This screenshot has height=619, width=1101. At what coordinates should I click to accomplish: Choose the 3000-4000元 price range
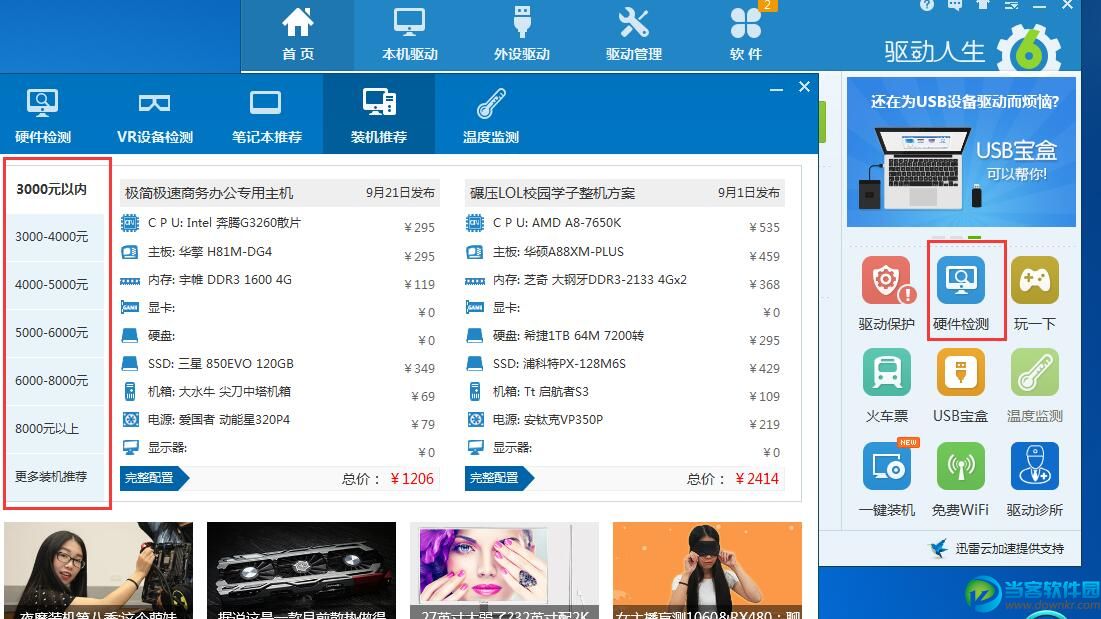point(52,237)
